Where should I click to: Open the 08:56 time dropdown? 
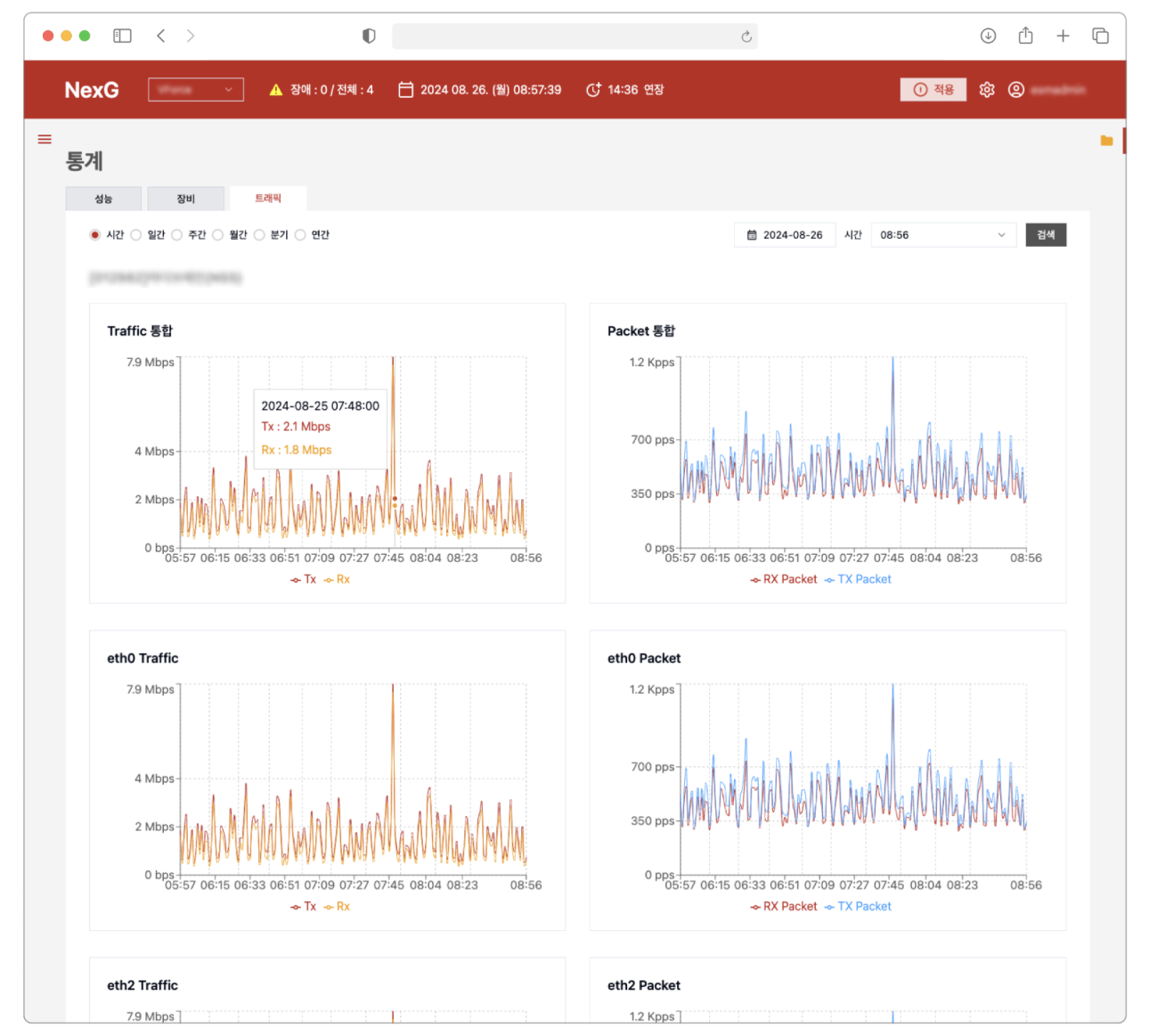click(x=943, y=235)
